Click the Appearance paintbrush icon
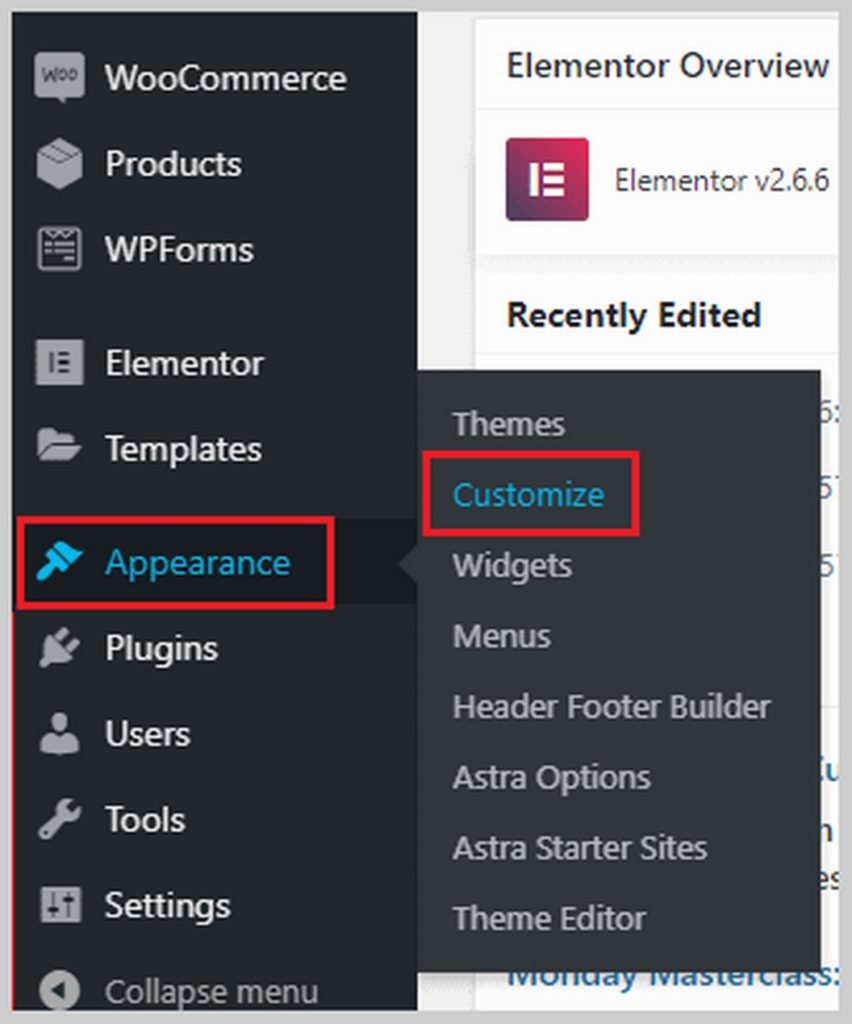852x1024 pixels. (x=60, y=562)
